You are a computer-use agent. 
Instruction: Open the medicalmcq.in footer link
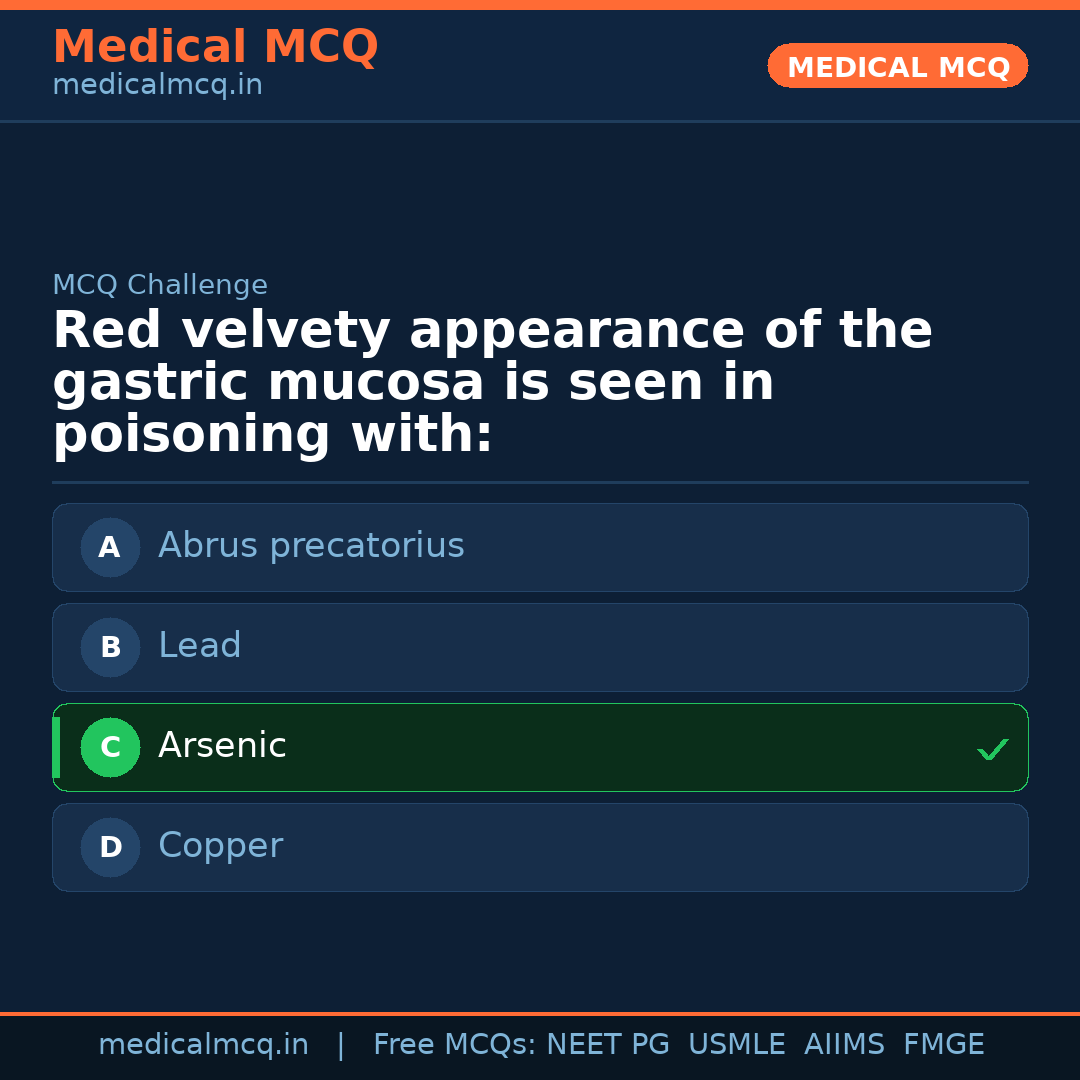(204, 1044)
